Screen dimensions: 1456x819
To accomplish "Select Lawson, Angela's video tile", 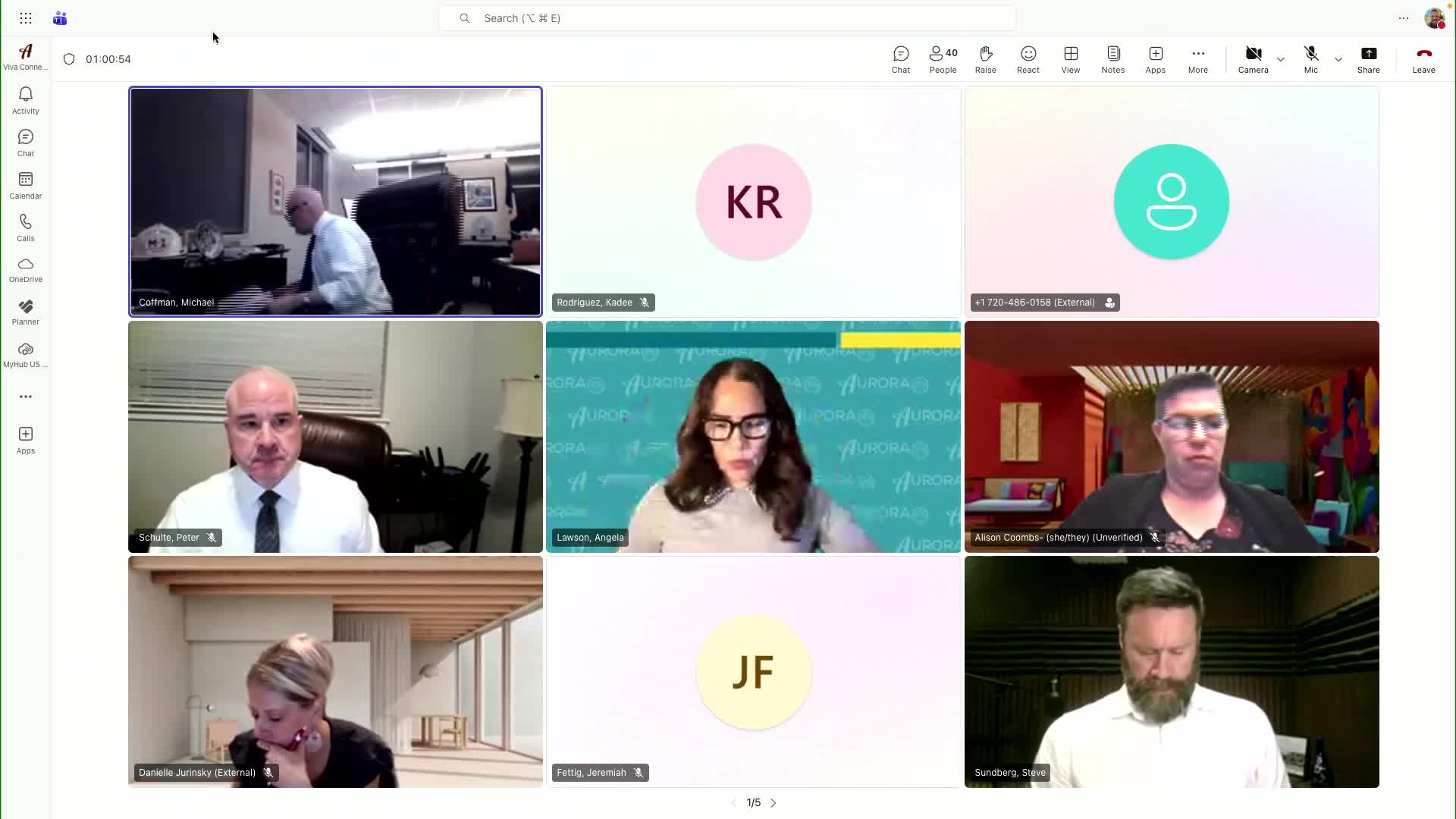I will (752, 436).
